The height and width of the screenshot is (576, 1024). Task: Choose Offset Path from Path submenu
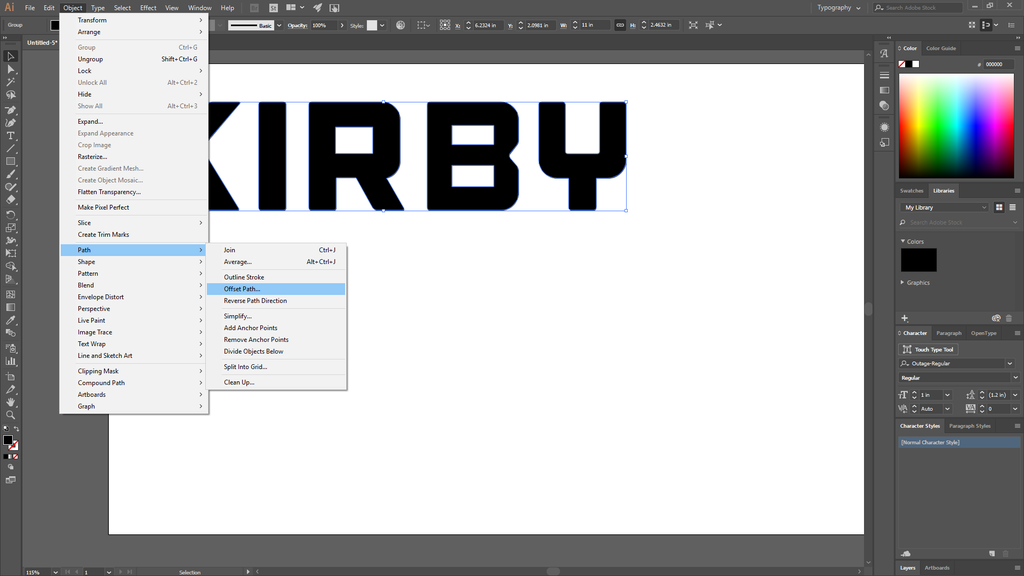(x=242, y=289)
